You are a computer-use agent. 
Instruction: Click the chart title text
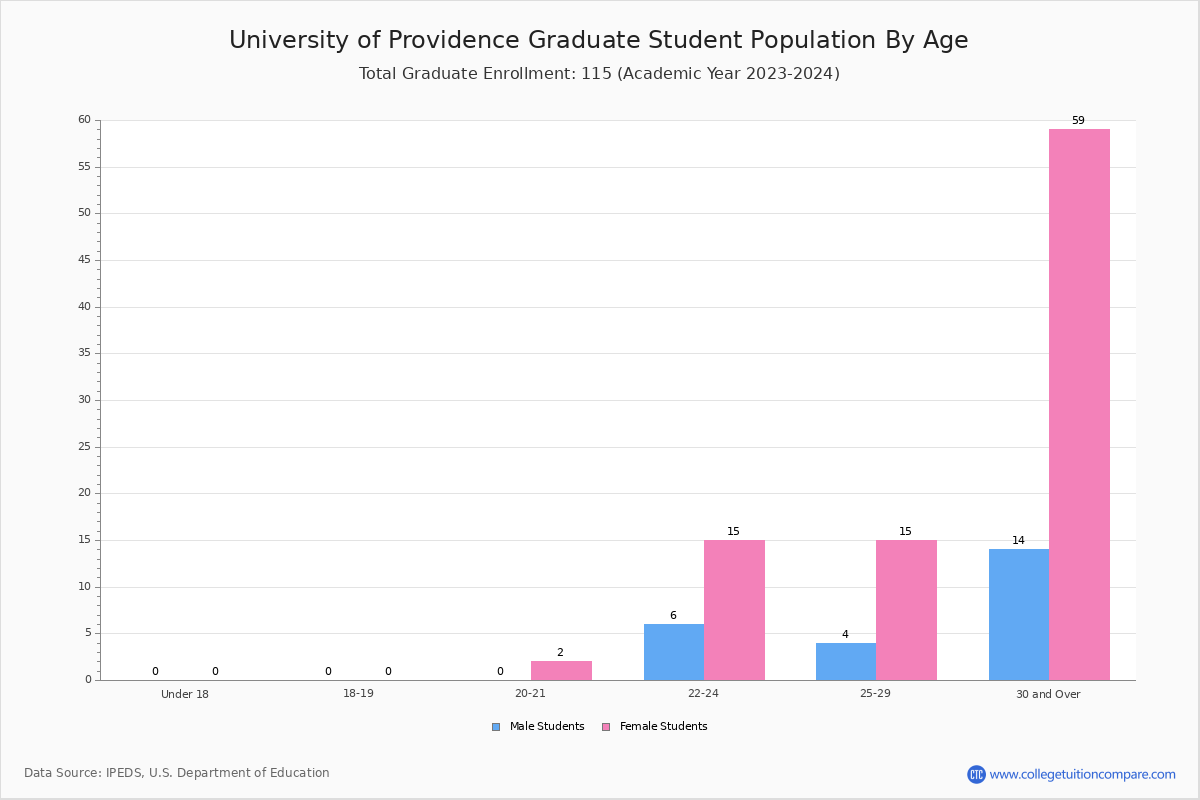[598, 41]
